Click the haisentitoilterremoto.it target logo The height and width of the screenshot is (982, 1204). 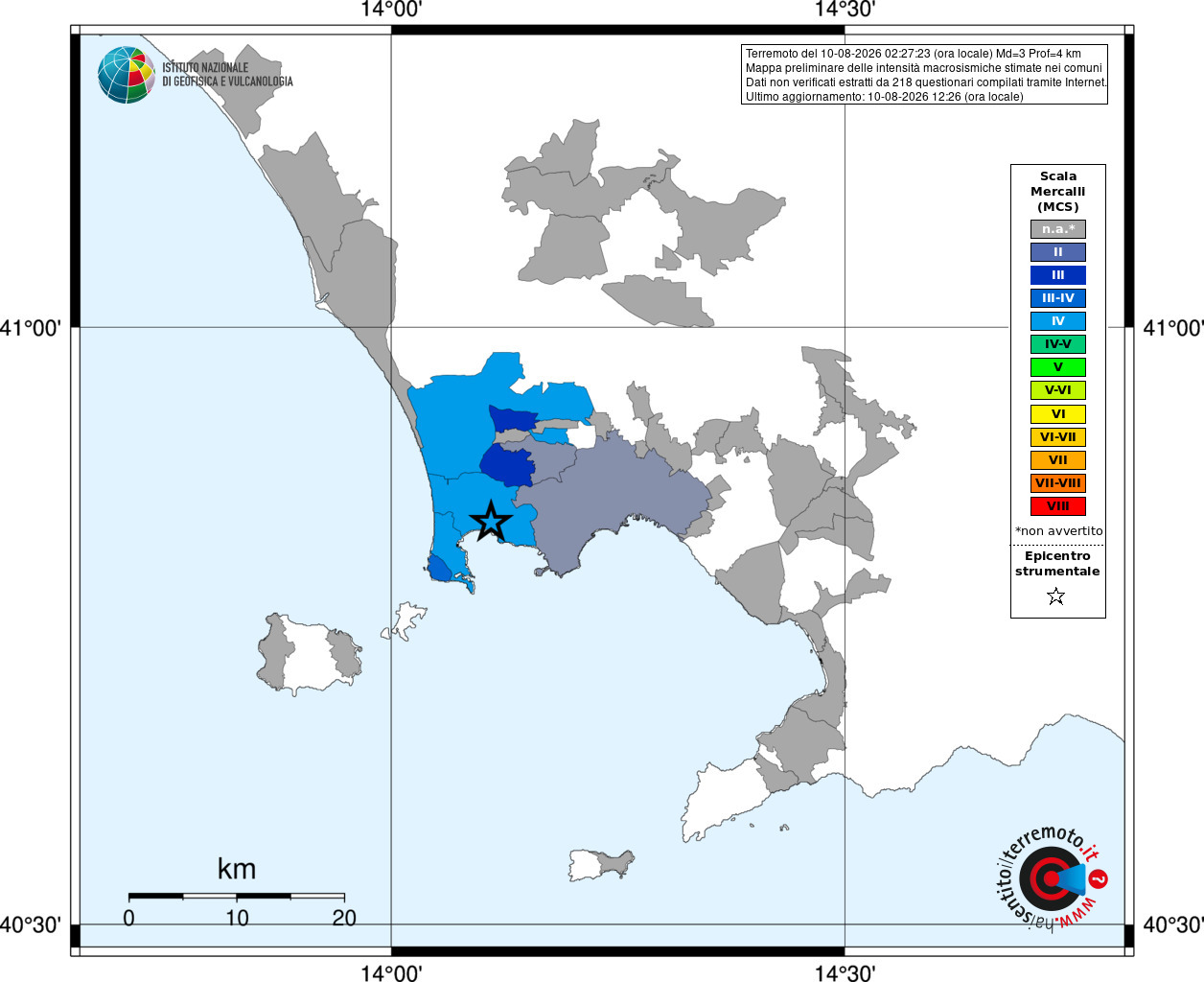click(x=1048, y=878)
